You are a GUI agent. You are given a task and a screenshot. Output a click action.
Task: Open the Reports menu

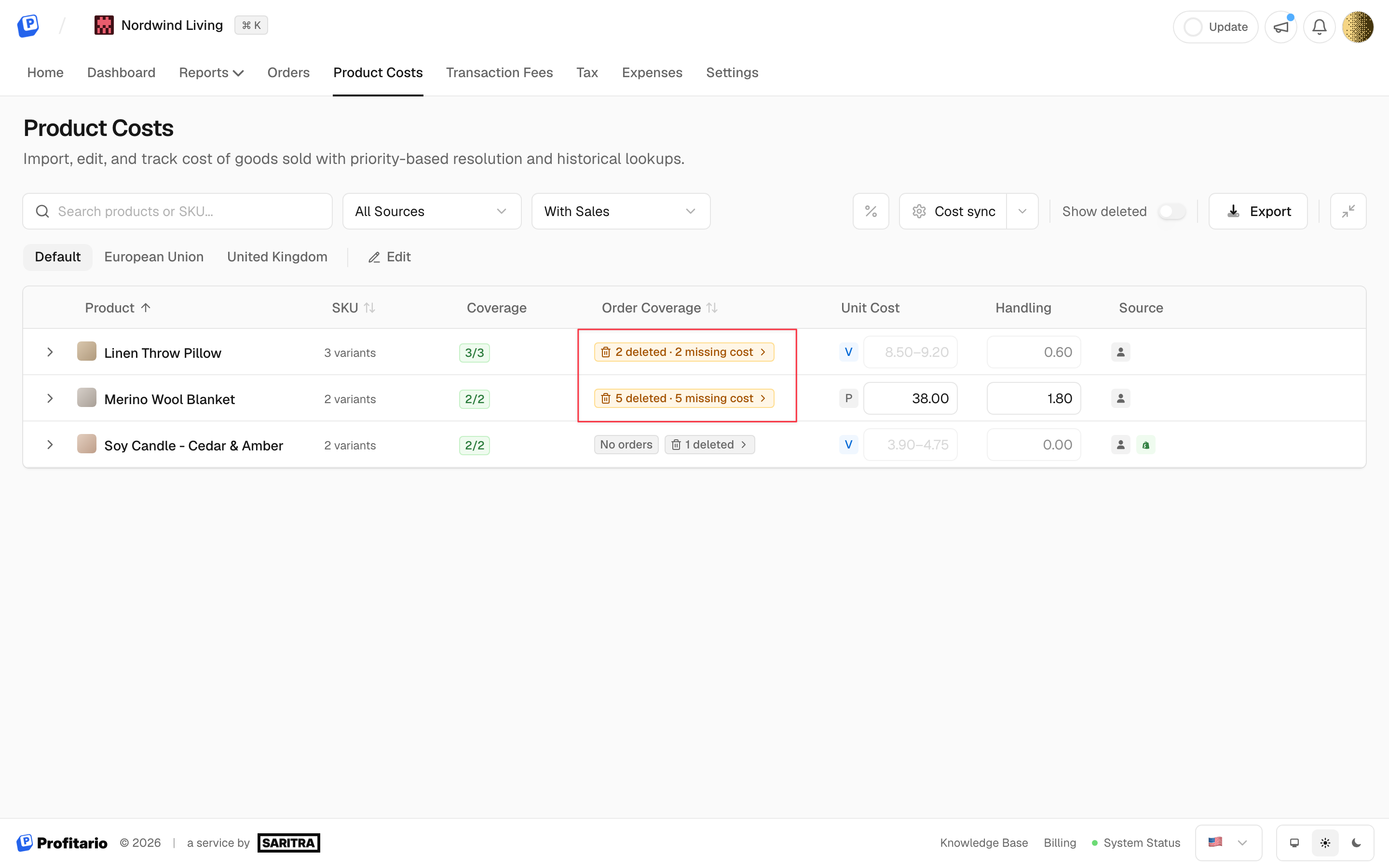pyautogui.click(x=211, y=72)
